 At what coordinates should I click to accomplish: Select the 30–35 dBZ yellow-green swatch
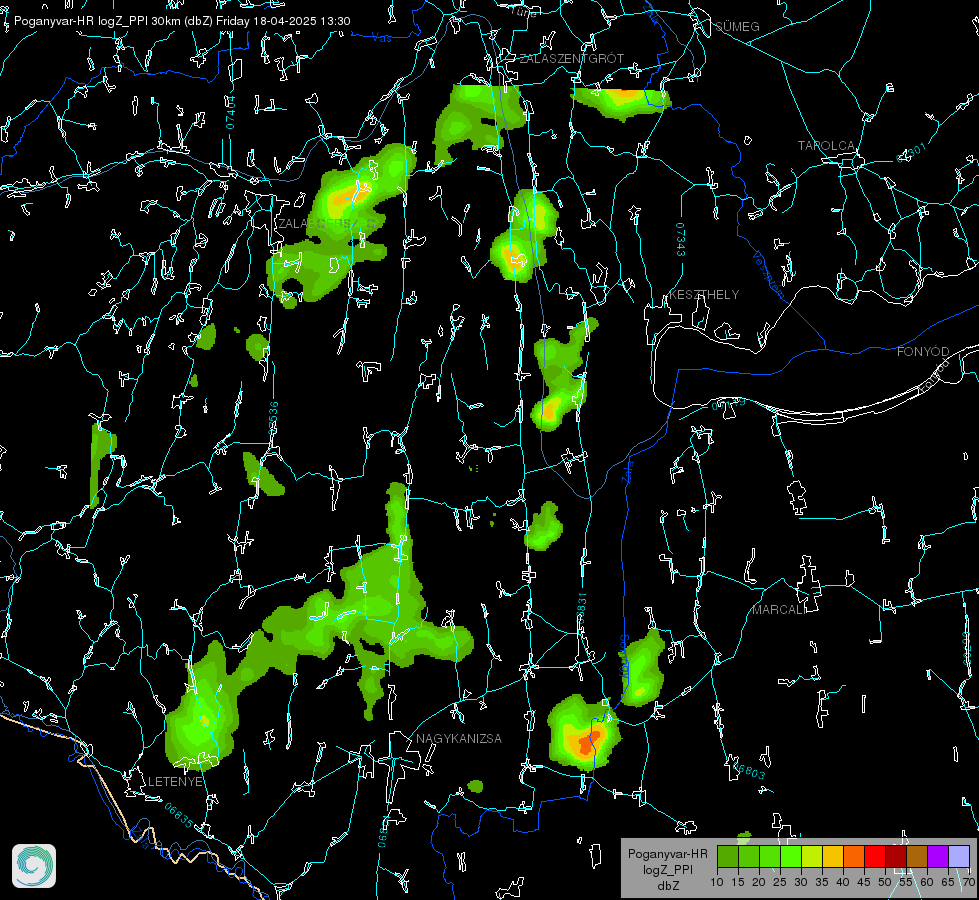(812, 856)
